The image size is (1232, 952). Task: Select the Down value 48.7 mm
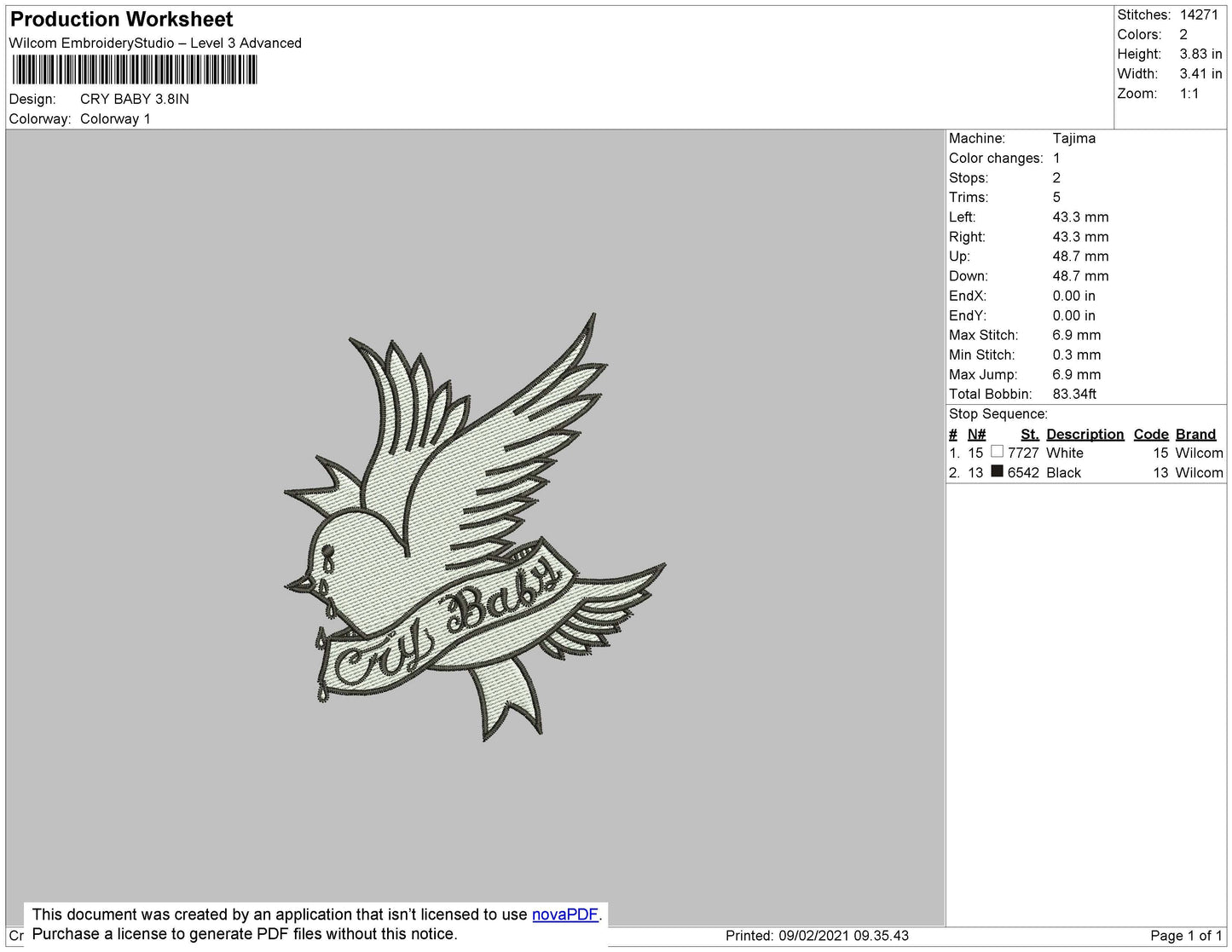tap(1080, 276)
